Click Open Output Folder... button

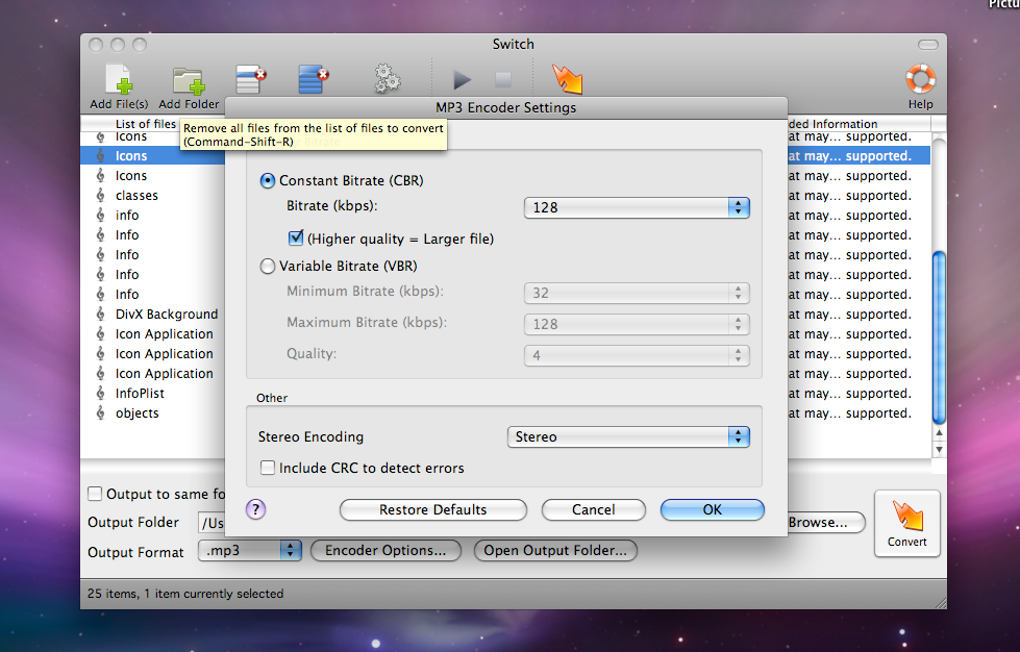556,550
